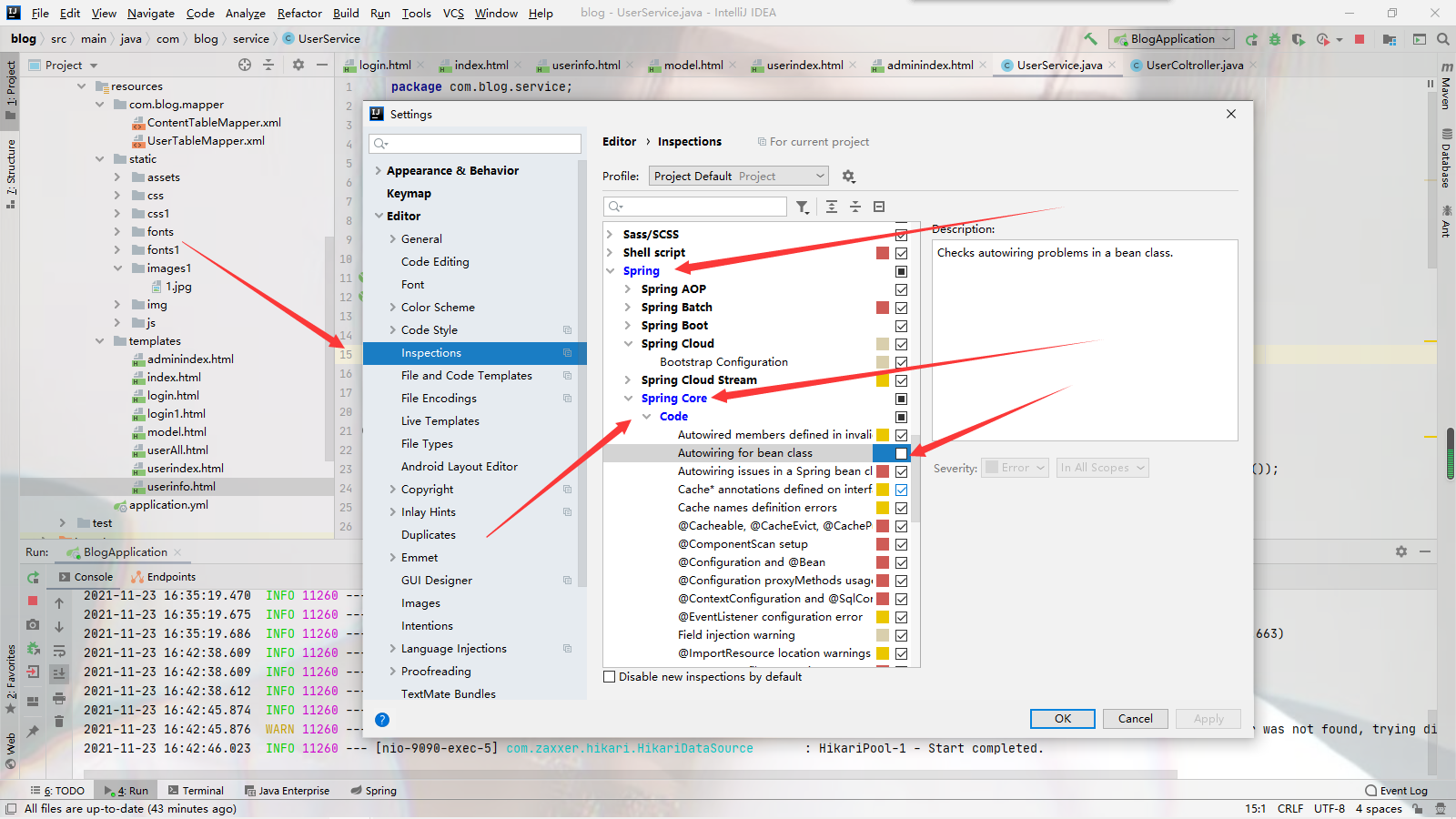The image size is (1456, 819).
Task: Click the Spring Cloud Stream severity swatch
Action: click(883, 380)
